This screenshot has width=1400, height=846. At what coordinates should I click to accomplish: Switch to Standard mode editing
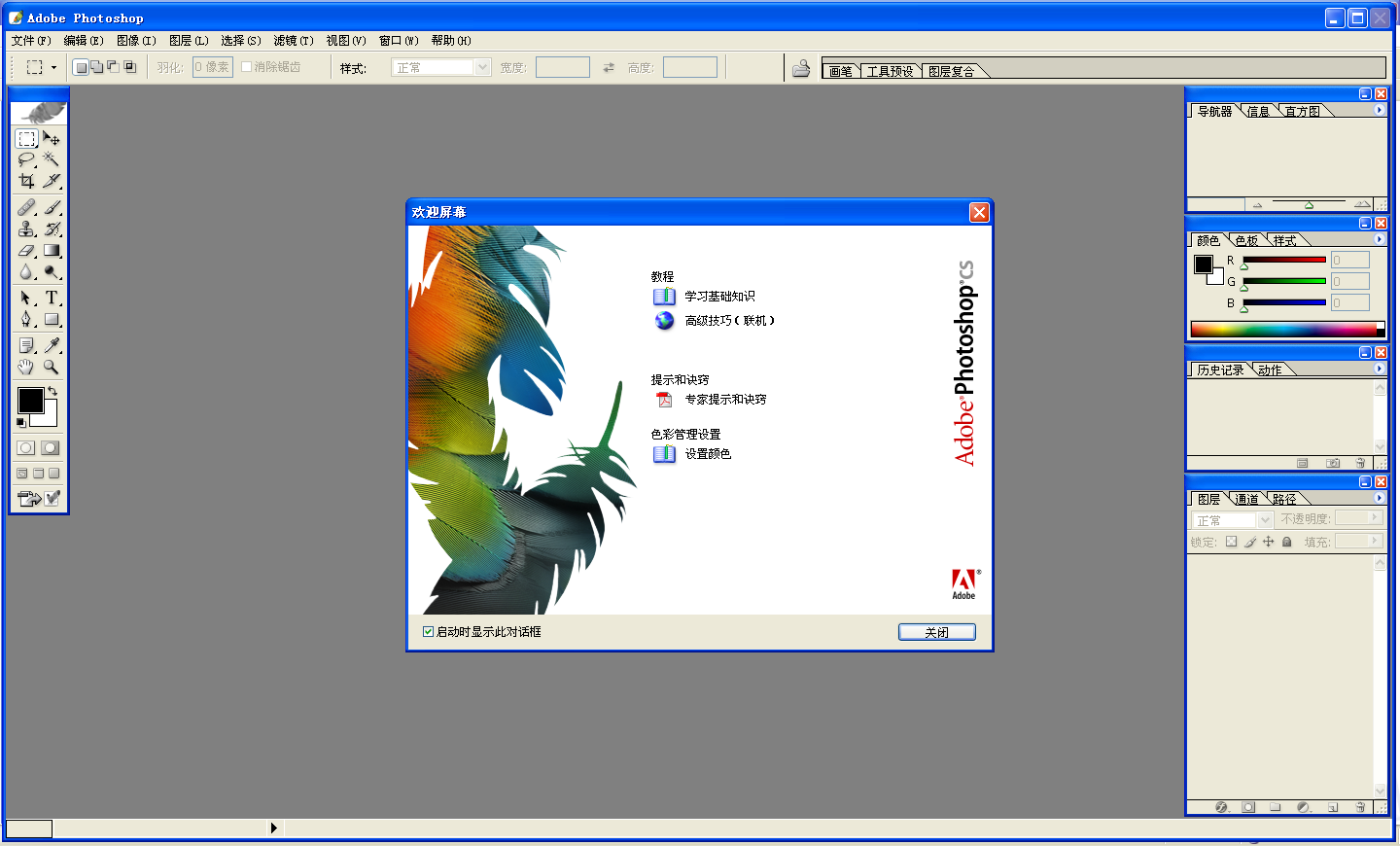26,447
